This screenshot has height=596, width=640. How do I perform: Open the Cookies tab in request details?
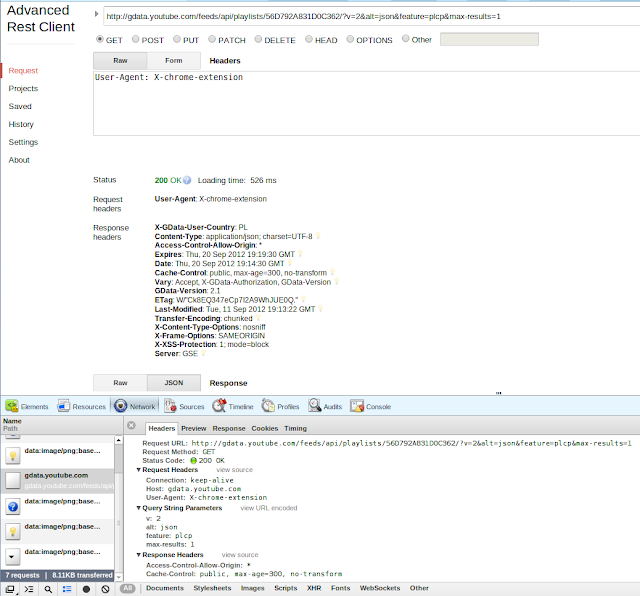pyautogui.click(x=264, y=428)
